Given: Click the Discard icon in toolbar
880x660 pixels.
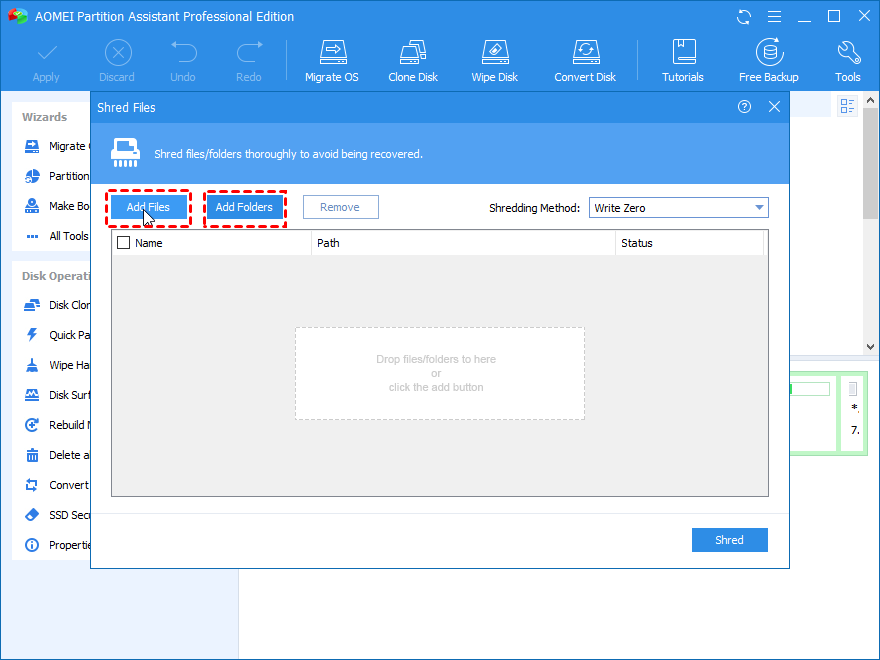Looking at the screenshot, I should click(x=118, y=53).
